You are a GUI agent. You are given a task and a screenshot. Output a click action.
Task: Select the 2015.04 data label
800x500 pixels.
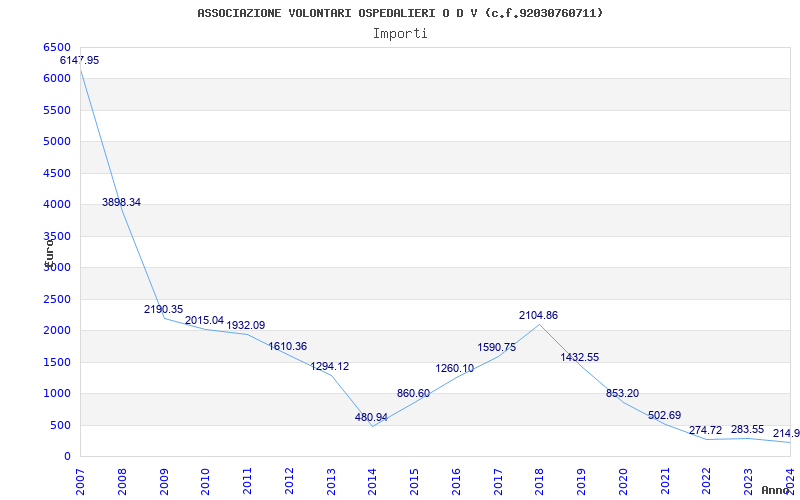tap(204, 320)
